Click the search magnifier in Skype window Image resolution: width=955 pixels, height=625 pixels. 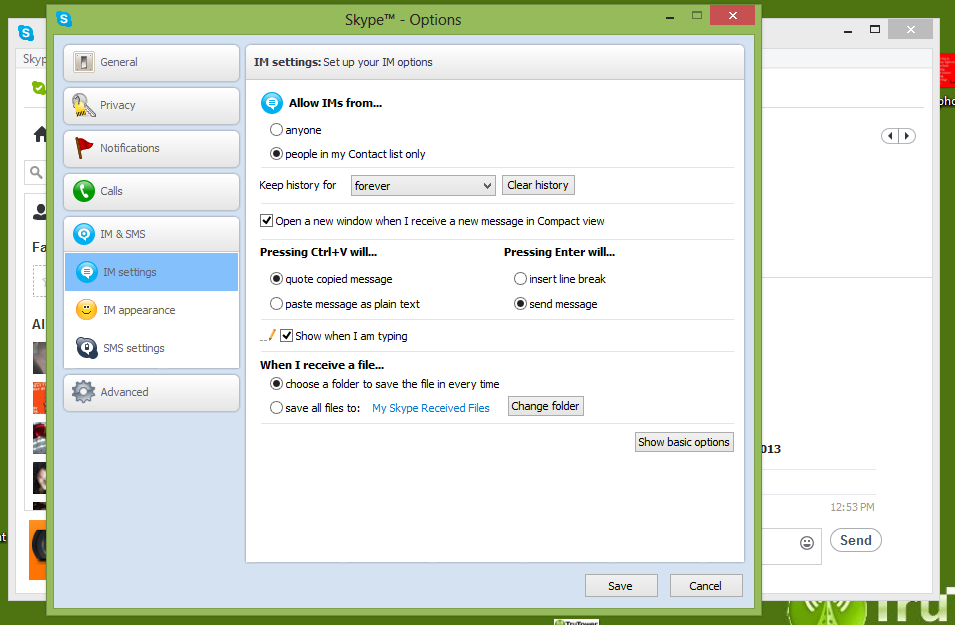tap(36, 172)
